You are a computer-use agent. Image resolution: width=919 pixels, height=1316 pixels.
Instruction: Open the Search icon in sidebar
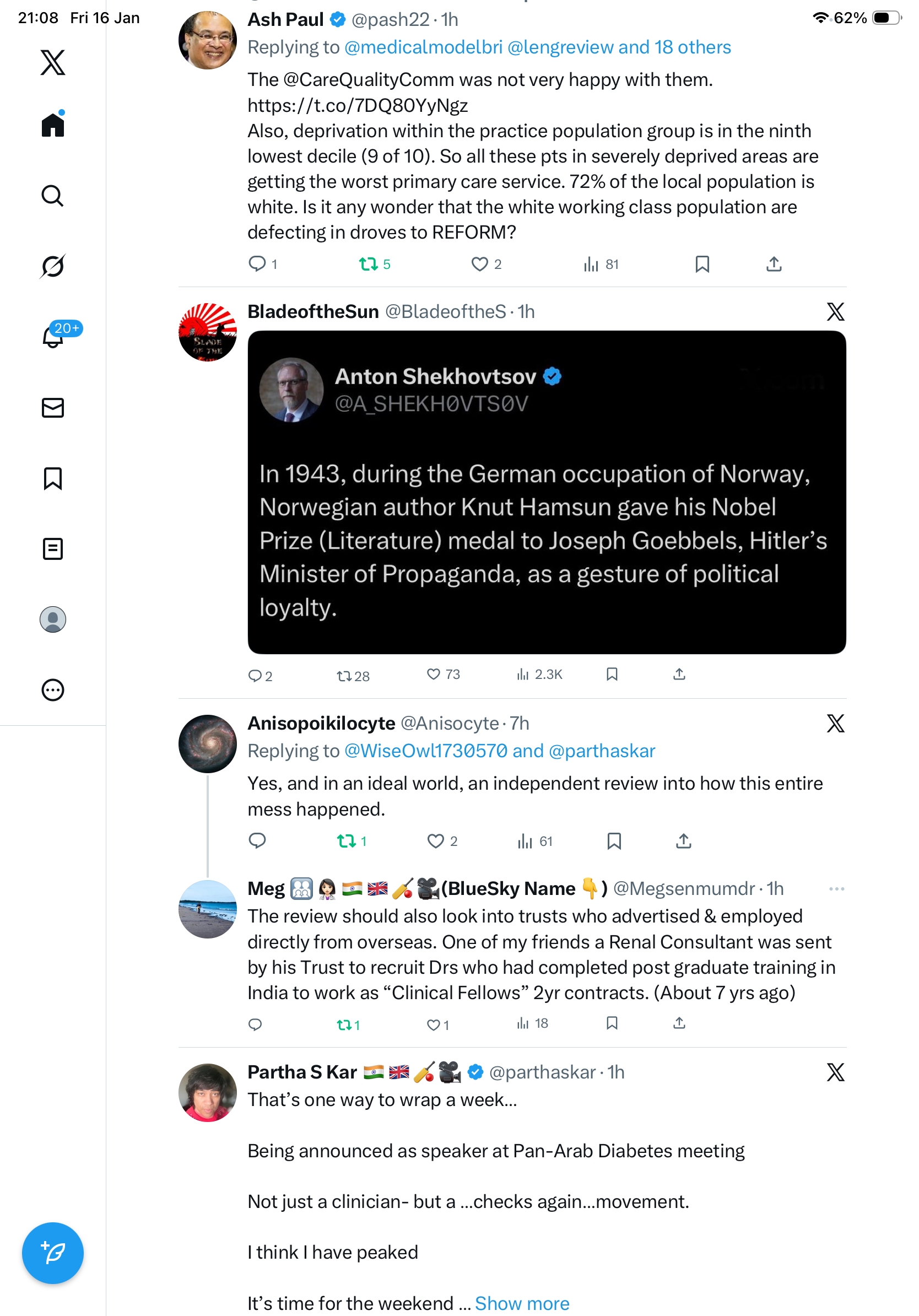(52, 196)
